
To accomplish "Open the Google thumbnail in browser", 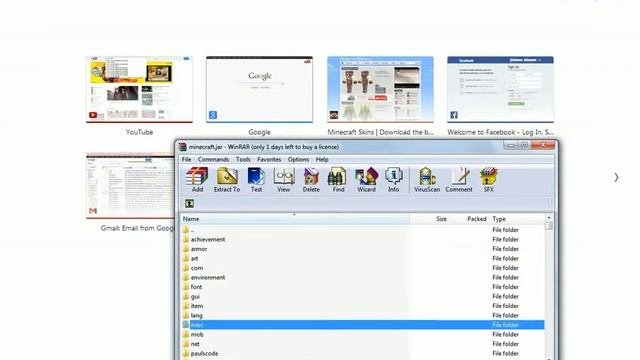I will coord(259,89).
